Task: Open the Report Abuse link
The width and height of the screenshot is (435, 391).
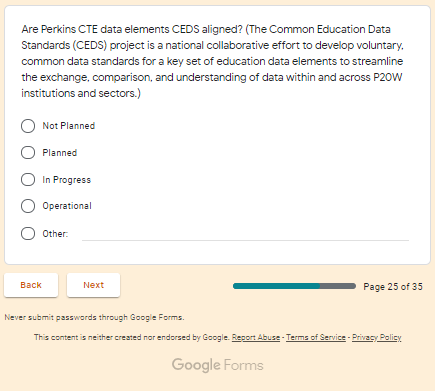Action: (x=256, y=337)
